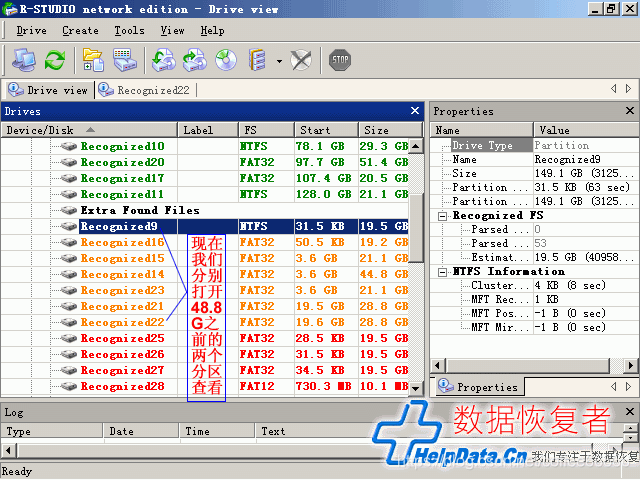Open the View menu
640x480 pixels.
coord(172,31)
